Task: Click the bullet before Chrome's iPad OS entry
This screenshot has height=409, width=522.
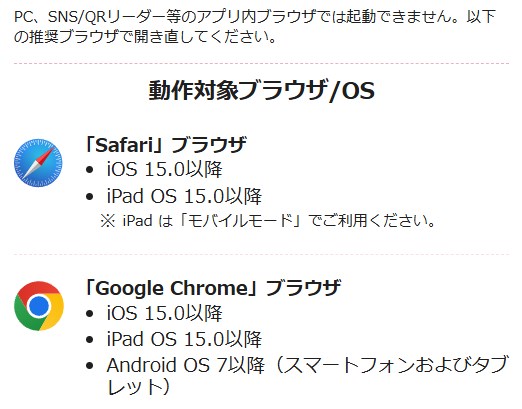Action: click(x=89, y=340)
